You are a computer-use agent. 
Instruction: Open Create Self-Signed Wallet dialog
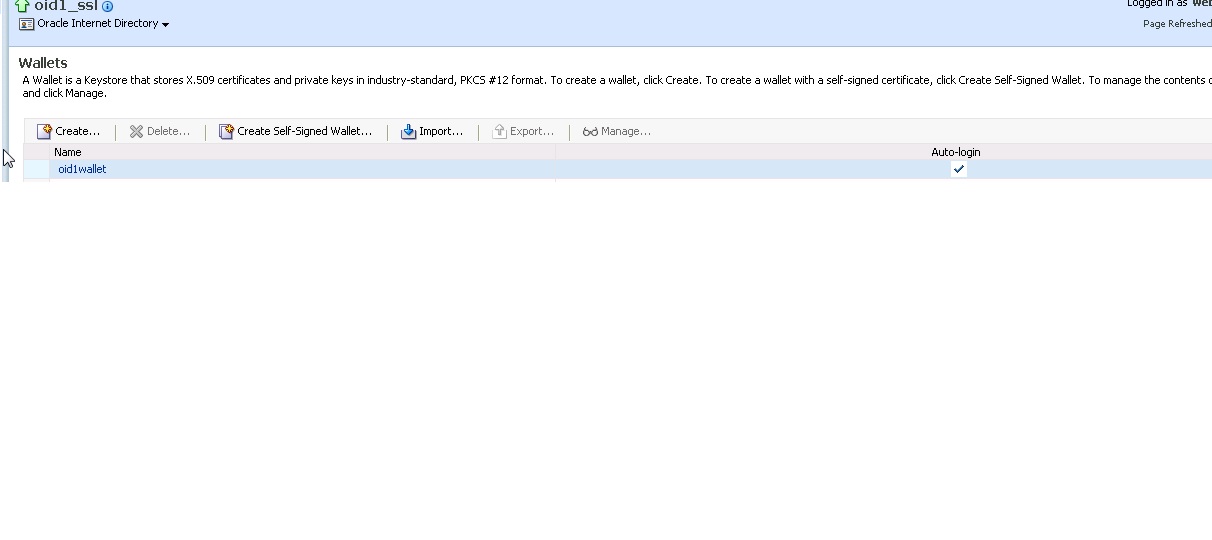click(x=295, y=131)
